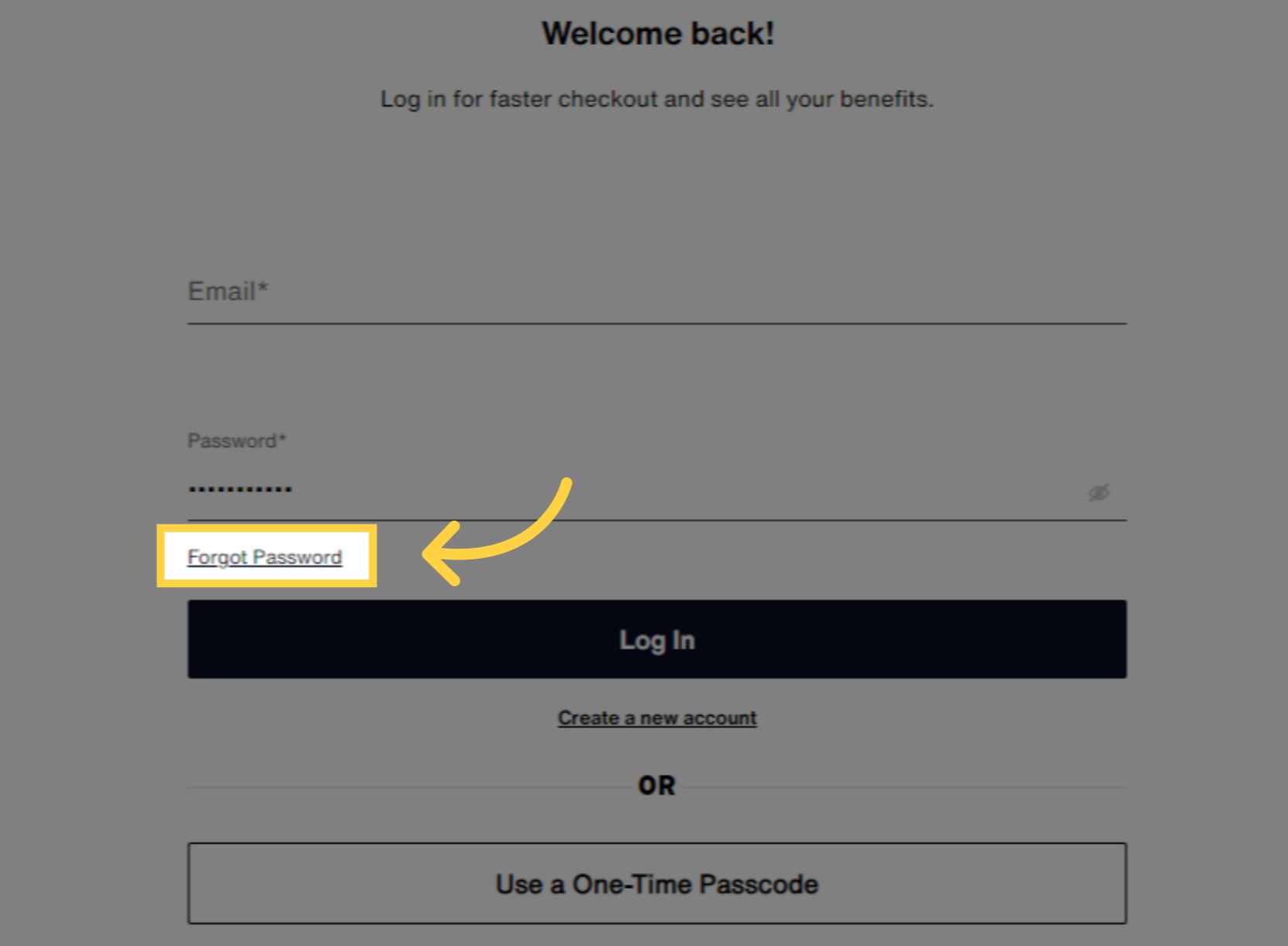
Task: Click the Welcome back! heading
Action: [x=658, y=33]
